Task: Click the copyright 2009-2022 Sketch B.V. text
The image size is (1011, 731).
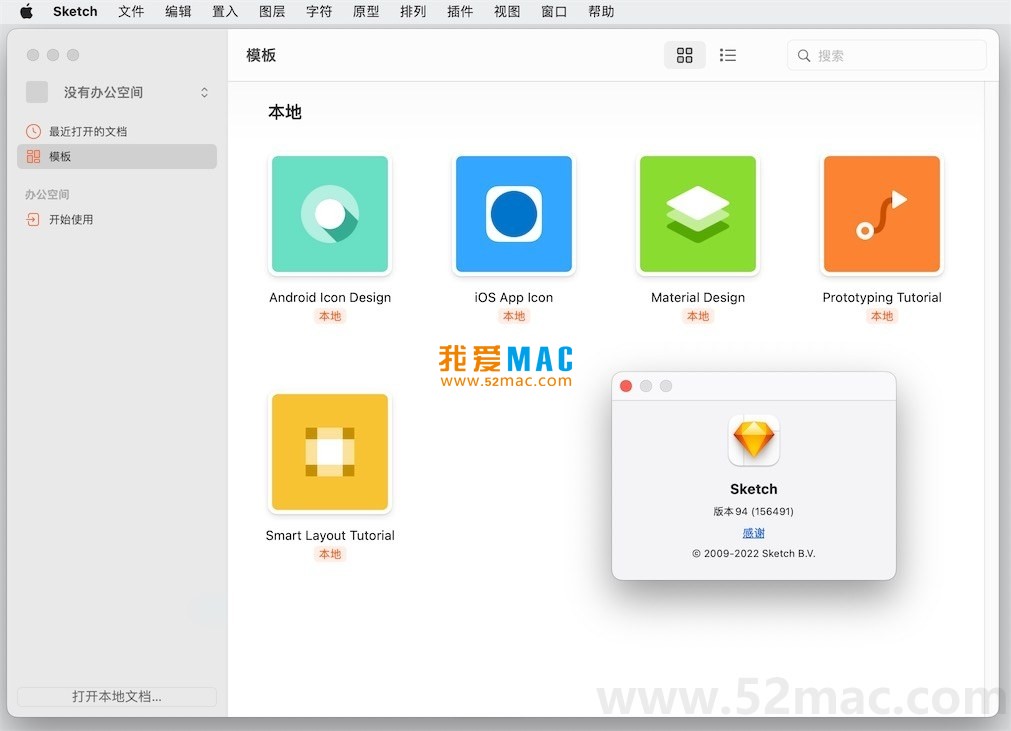Action: click(x=753, y=553)
